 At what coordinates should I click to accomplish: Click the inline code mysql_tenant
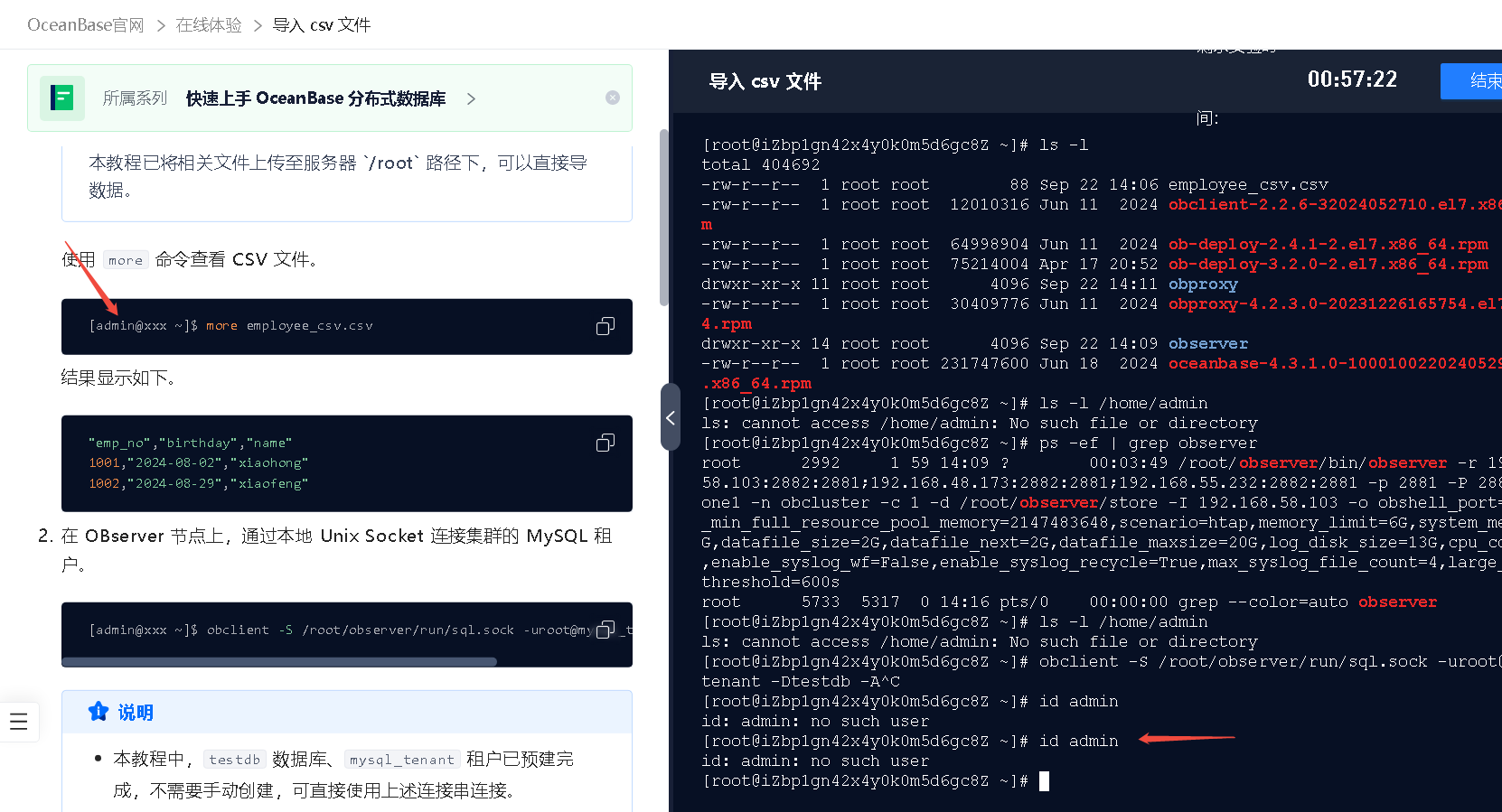click(402, 760)
